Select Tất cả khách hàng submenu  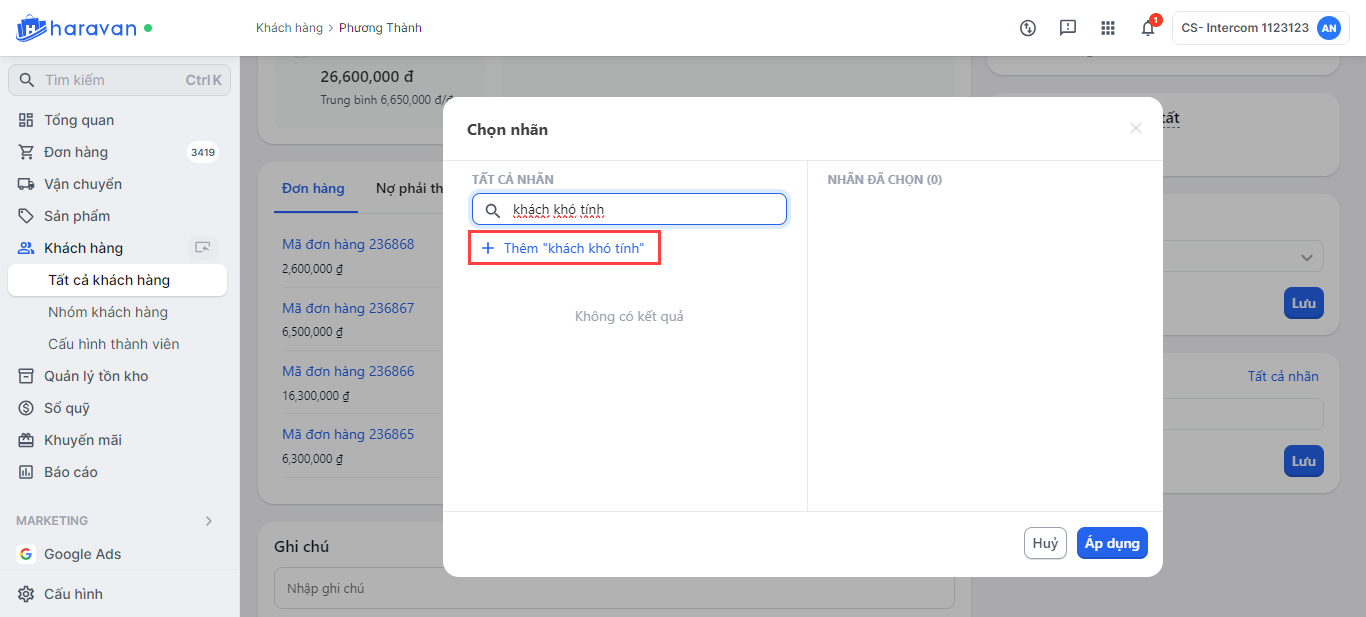pyautogui.click(x=117, y=280)
